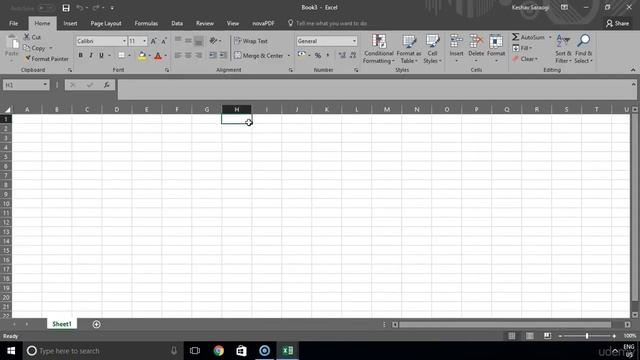The image size is (640, 360).
Task: Open the General number format dropdown
Action: pos(354,41)
